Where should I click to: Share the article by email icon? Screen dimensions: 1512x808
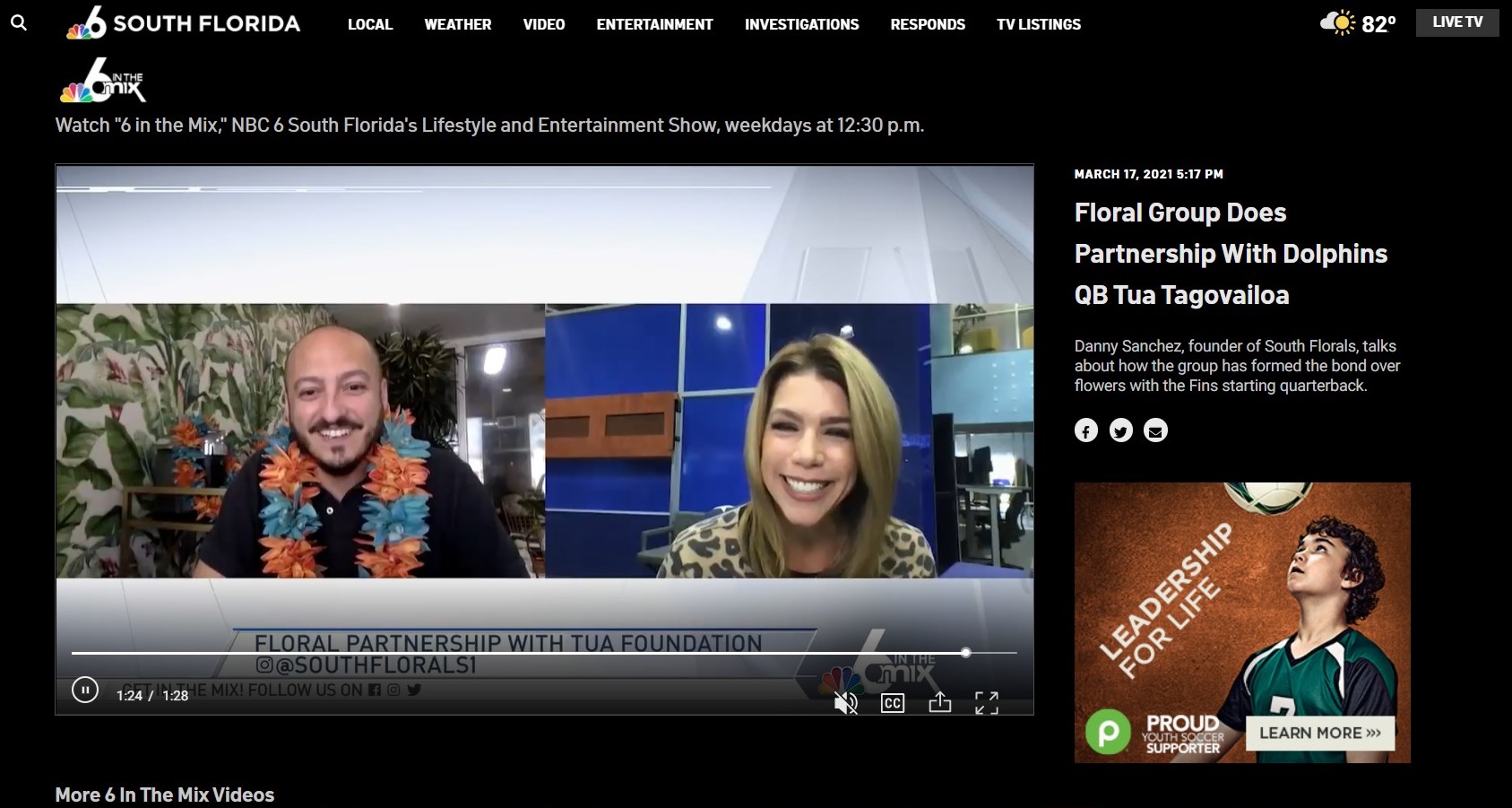1156,430
